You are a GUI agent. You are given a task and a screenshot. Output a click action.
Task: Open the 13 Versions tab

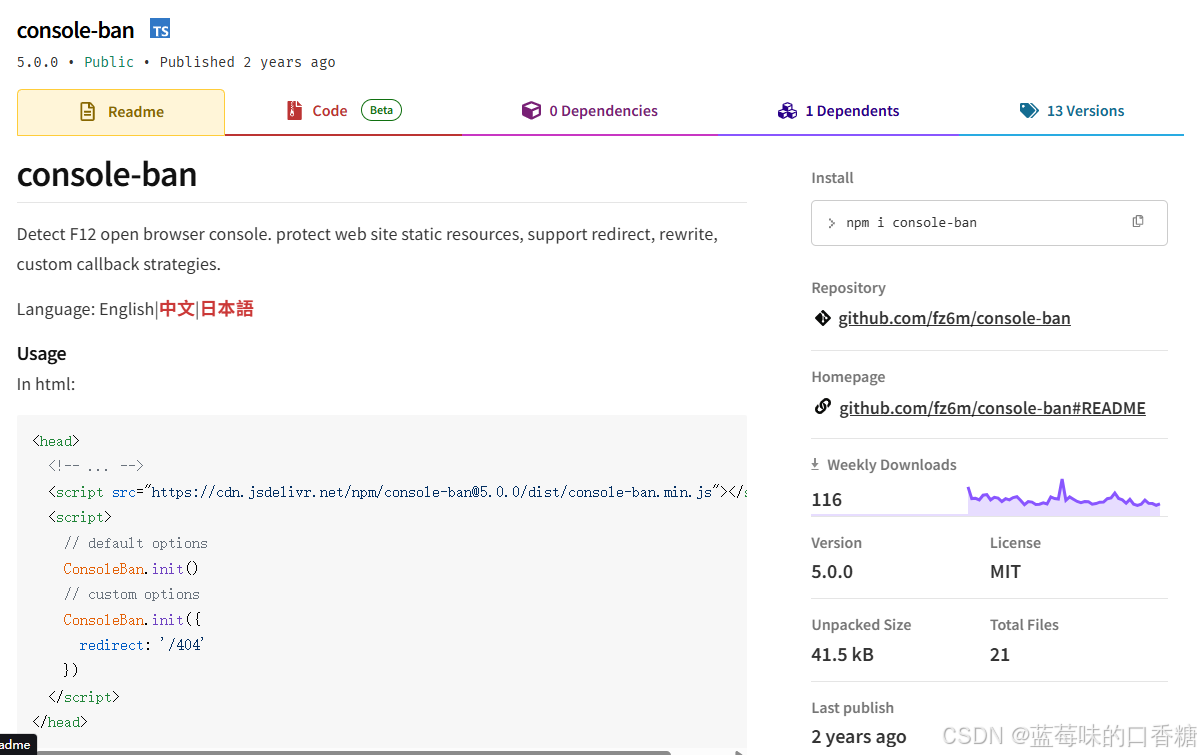pos(1072,111)
